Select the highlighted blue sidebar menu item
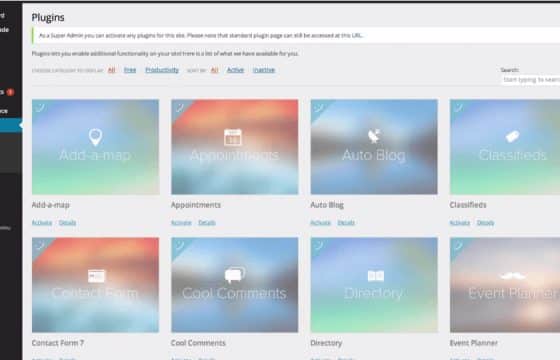Screen dimensions: 560x360 pyautogui.click(x=11, y=126)
